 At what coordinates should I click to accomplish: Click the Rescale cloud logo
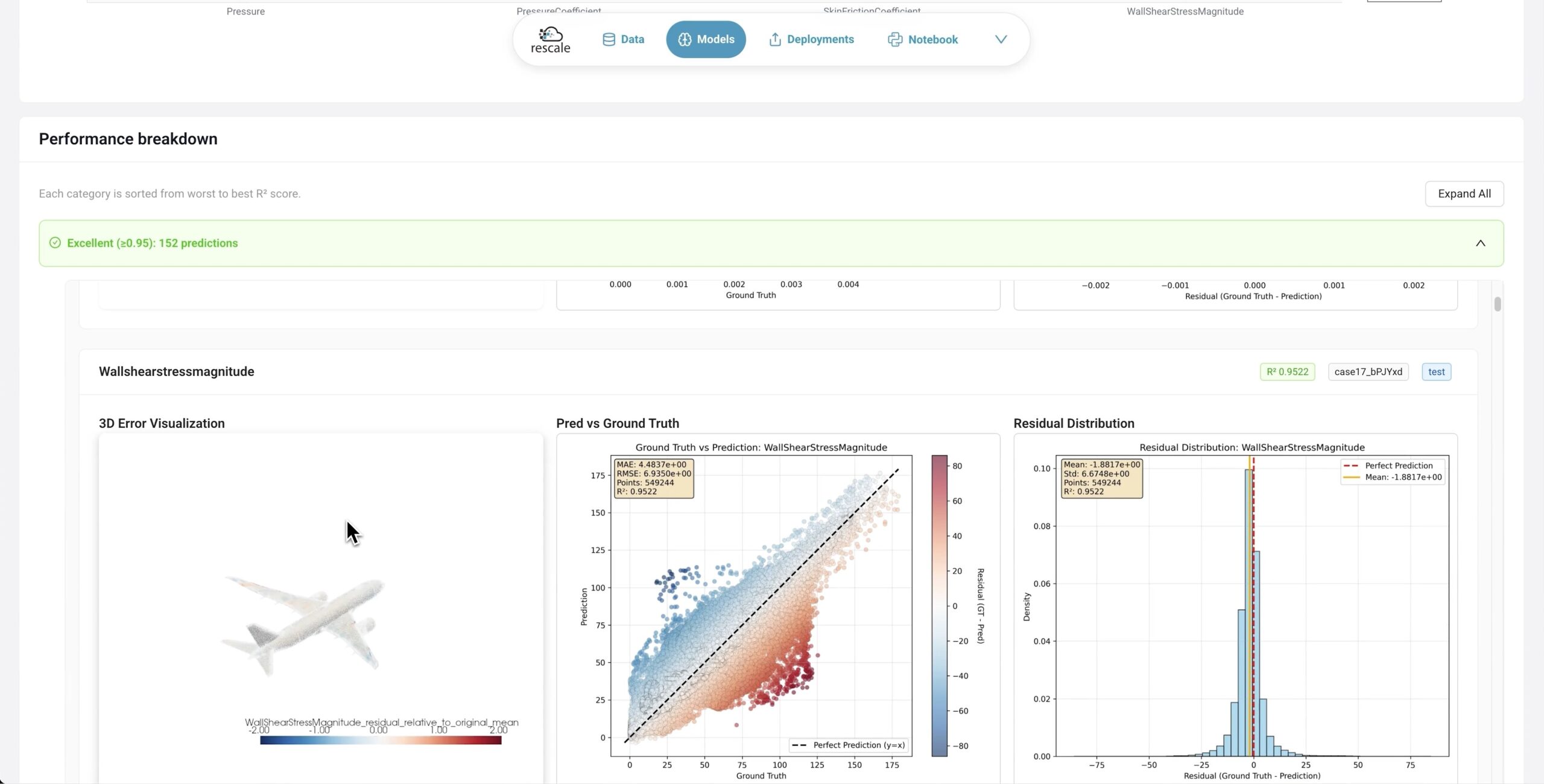tap(550, 40)
